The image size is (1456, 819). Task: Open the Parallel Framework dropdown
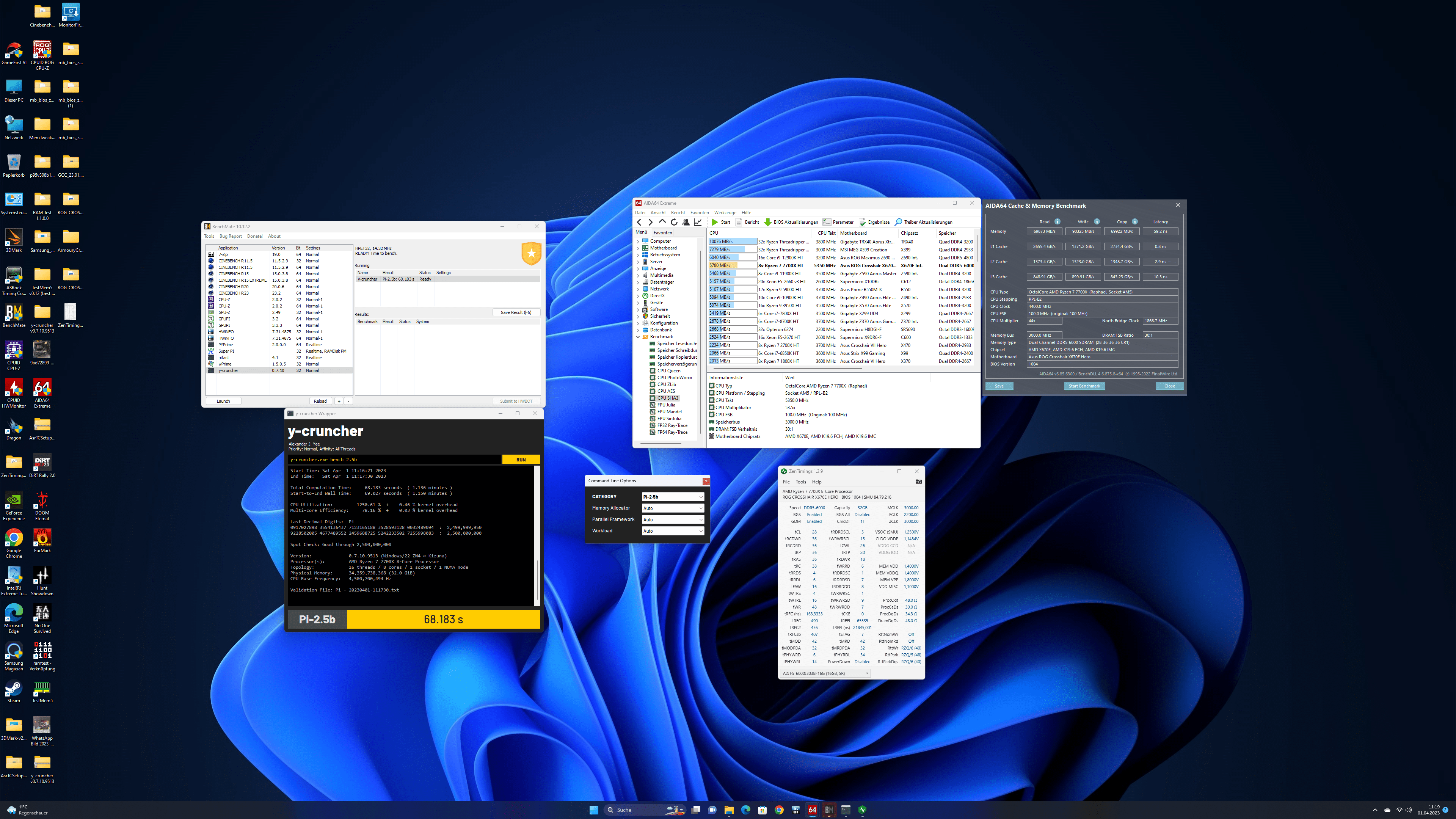[x=673, y=519]
